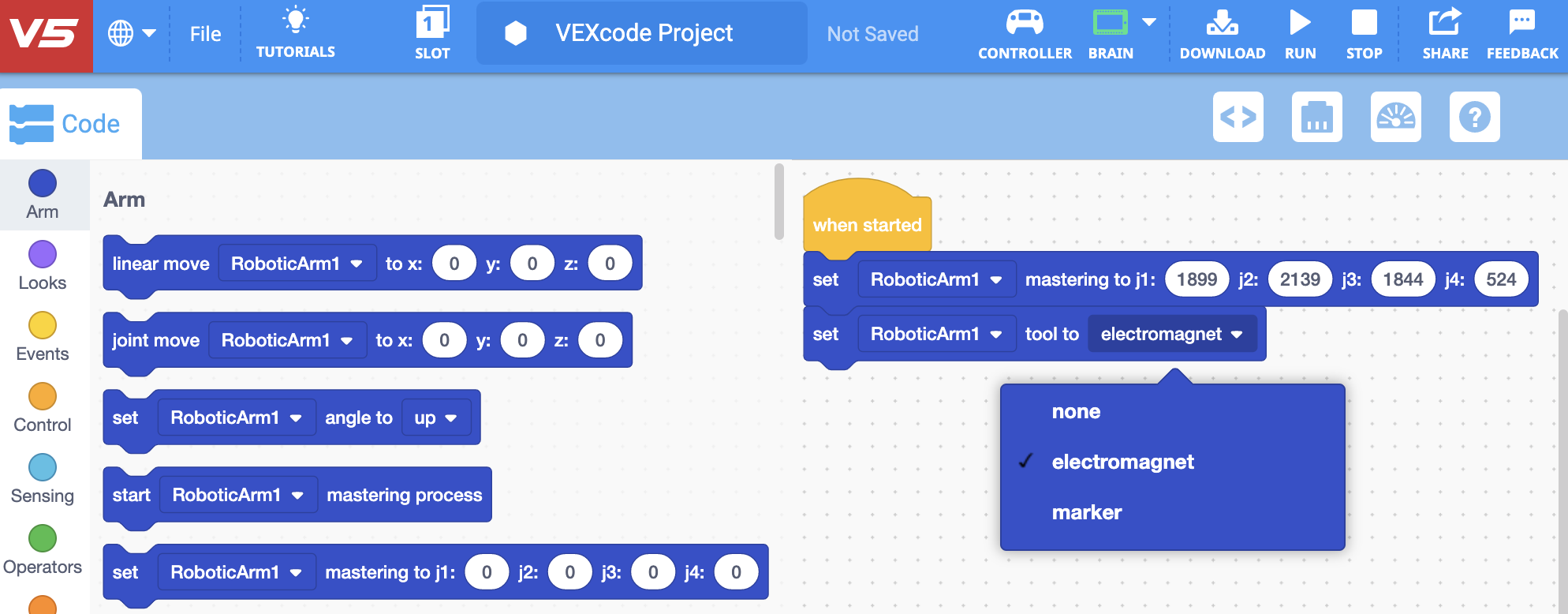Open RoboticArm1 dropdown in set tool block
1568x614 pixels.
(936, 334)
